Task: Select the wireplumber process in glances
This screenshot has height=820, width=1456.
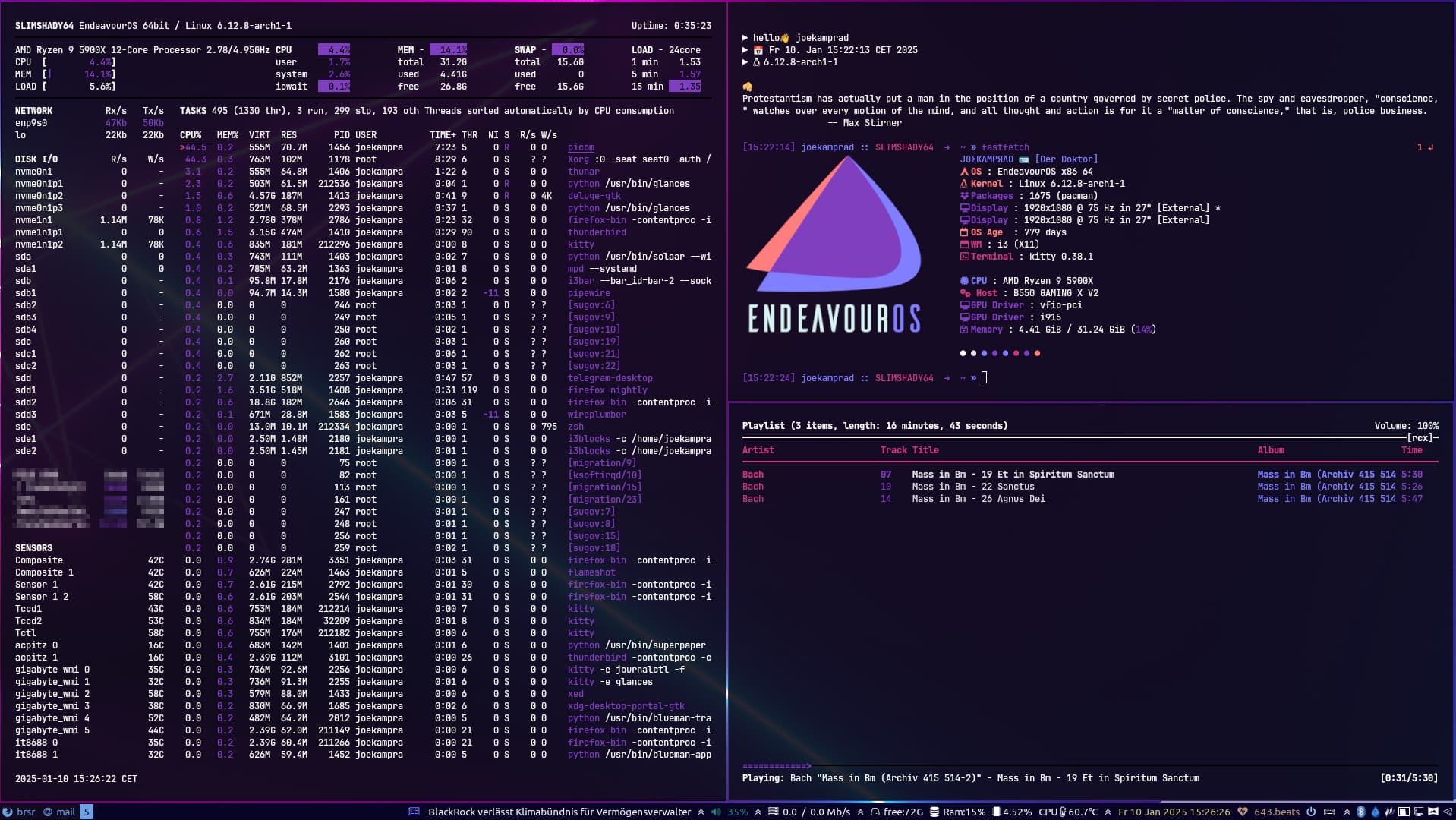Action: point(446,415)
